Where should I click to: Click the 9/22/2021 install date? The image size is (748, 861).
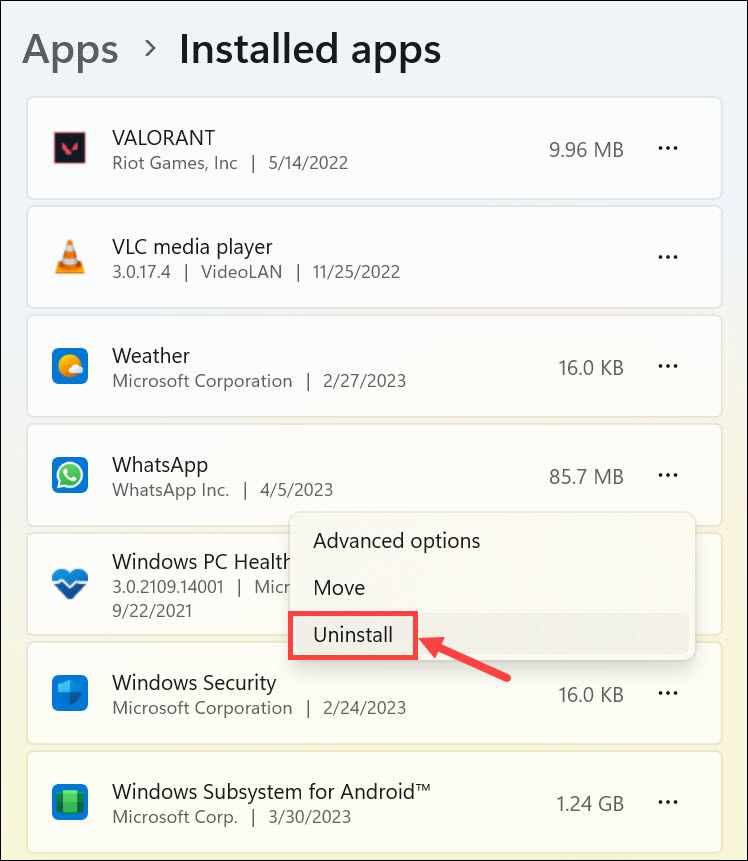pos(152,611)
